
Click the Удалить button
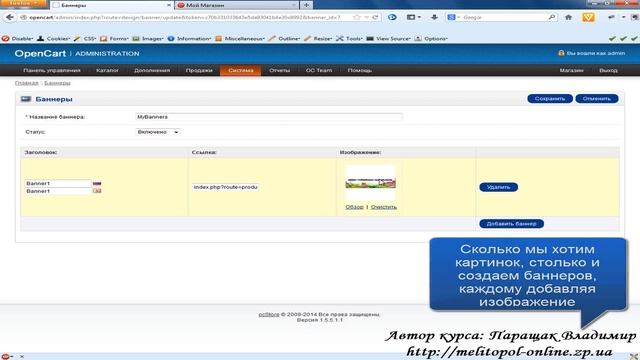coord(498,187)
